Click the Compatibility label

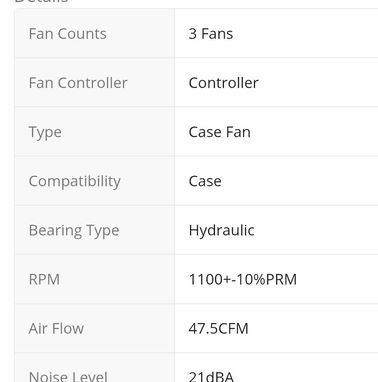[x=75, y=182]
